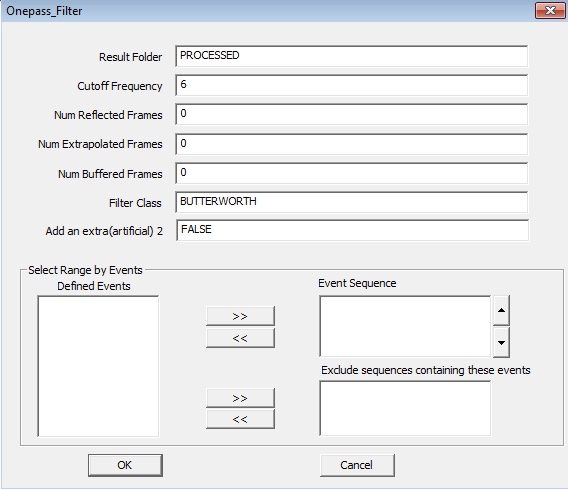Select the Filter Class BUTTERWORTH field
Viewport: 568px width, 489px height.
point(351,202)
